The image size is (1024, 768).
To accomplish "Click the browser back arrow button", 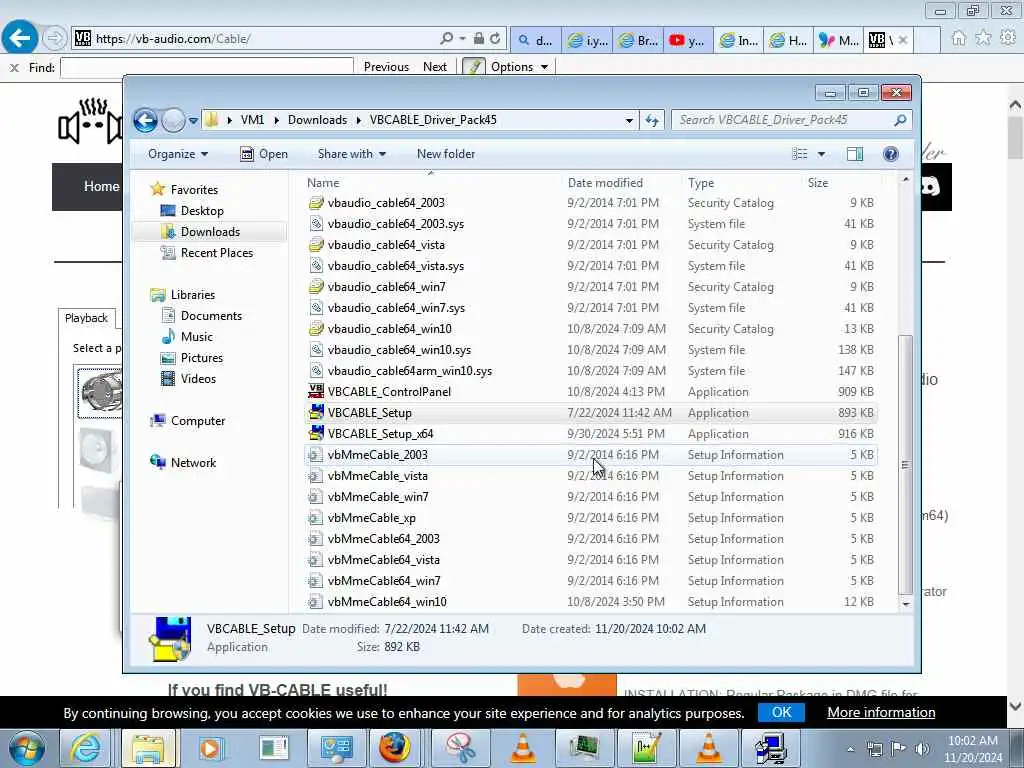I will 20,39.
